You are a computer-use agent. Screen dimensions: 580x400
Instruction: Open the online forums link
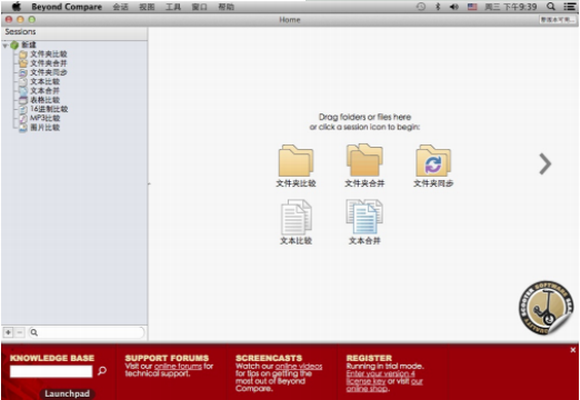click(x=178, y=366)
